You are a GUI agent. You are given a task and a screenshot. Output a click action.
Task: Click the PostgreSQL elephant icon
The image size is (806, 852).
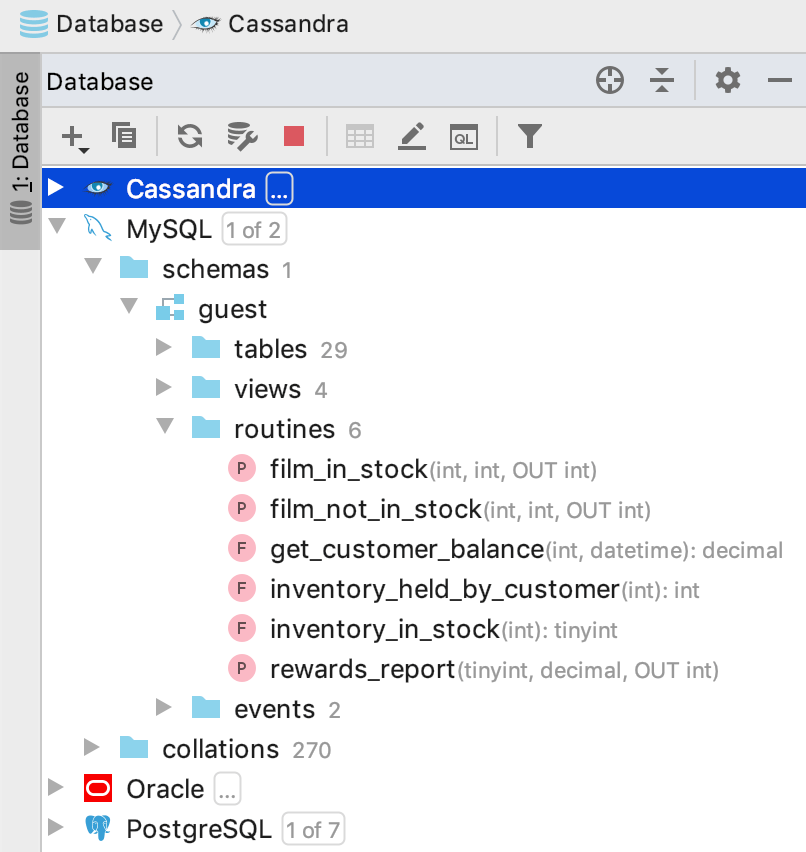[x=98, y=828]
